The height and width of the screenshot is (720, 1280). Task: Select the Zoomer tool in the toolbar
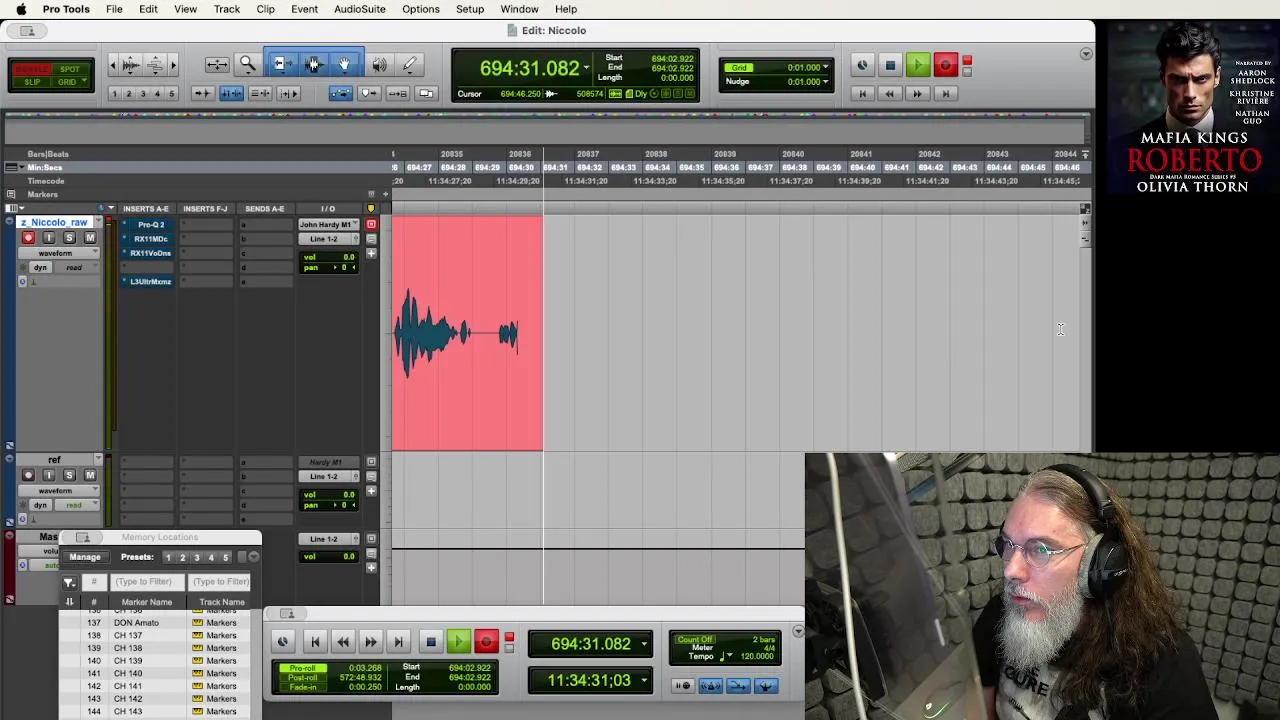coord(247,65)
